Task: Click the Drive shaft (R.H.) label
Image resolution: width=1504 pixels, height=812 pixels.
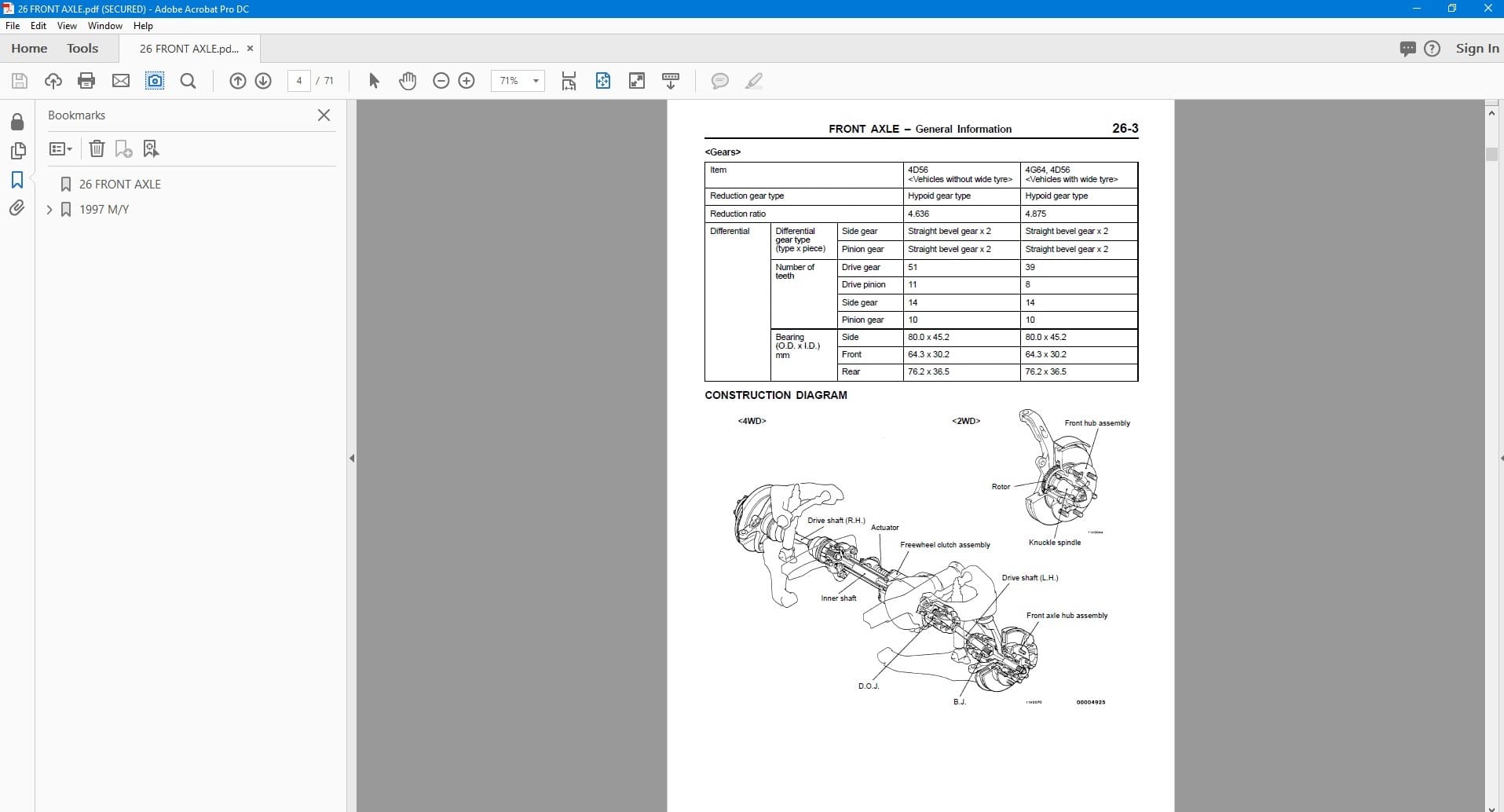Action: (836, 521)
